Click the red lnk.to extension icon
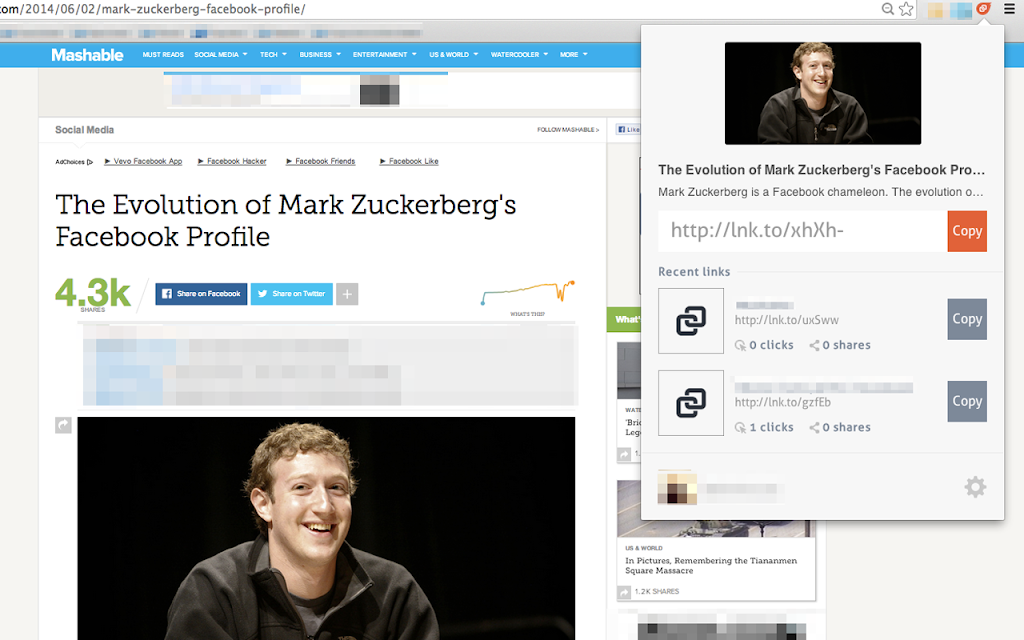The width and height of the screenshot is (1024, 640). (983, 9)
